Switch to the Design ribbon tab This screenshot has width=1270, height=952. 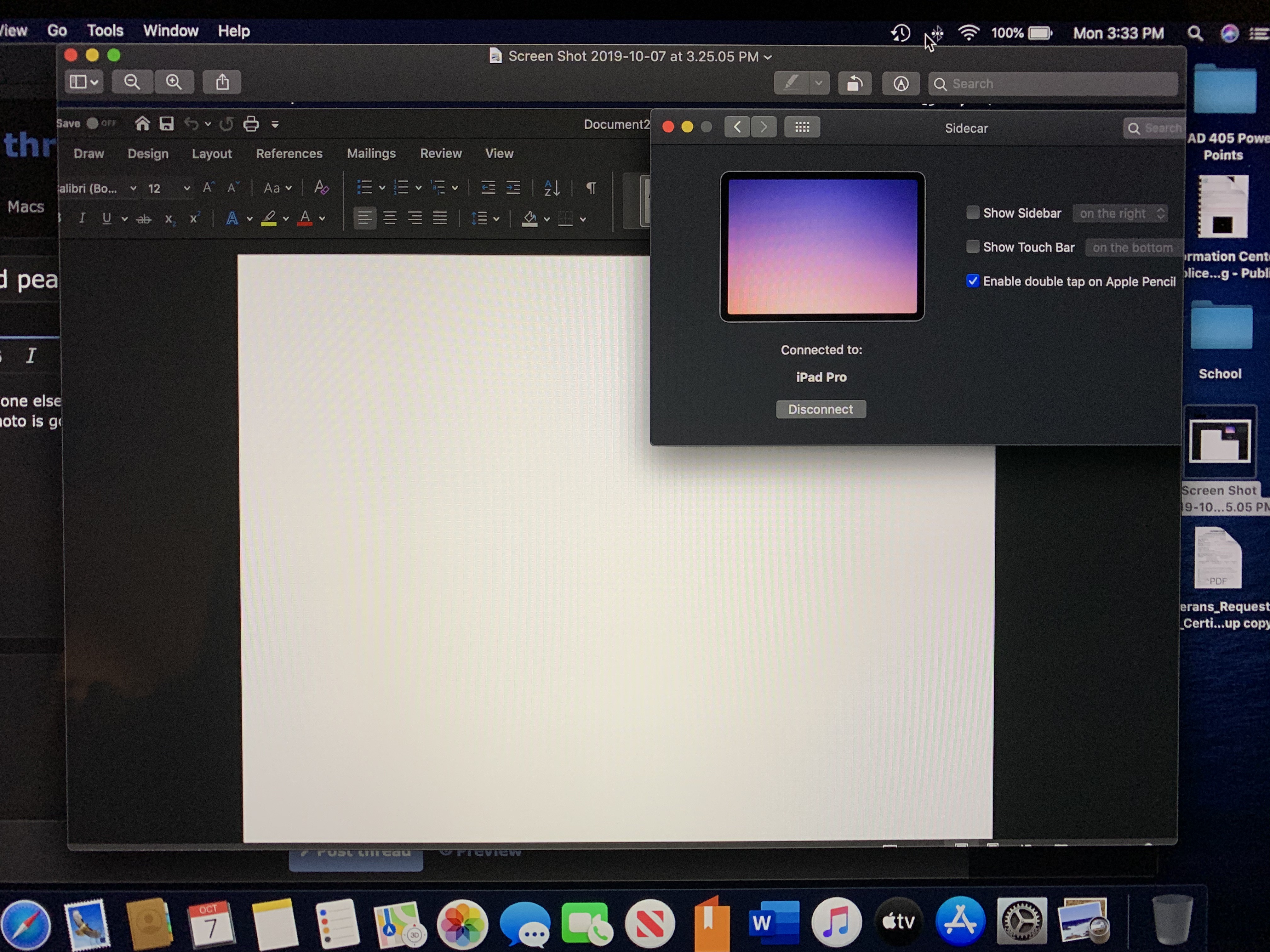[148, 154]
